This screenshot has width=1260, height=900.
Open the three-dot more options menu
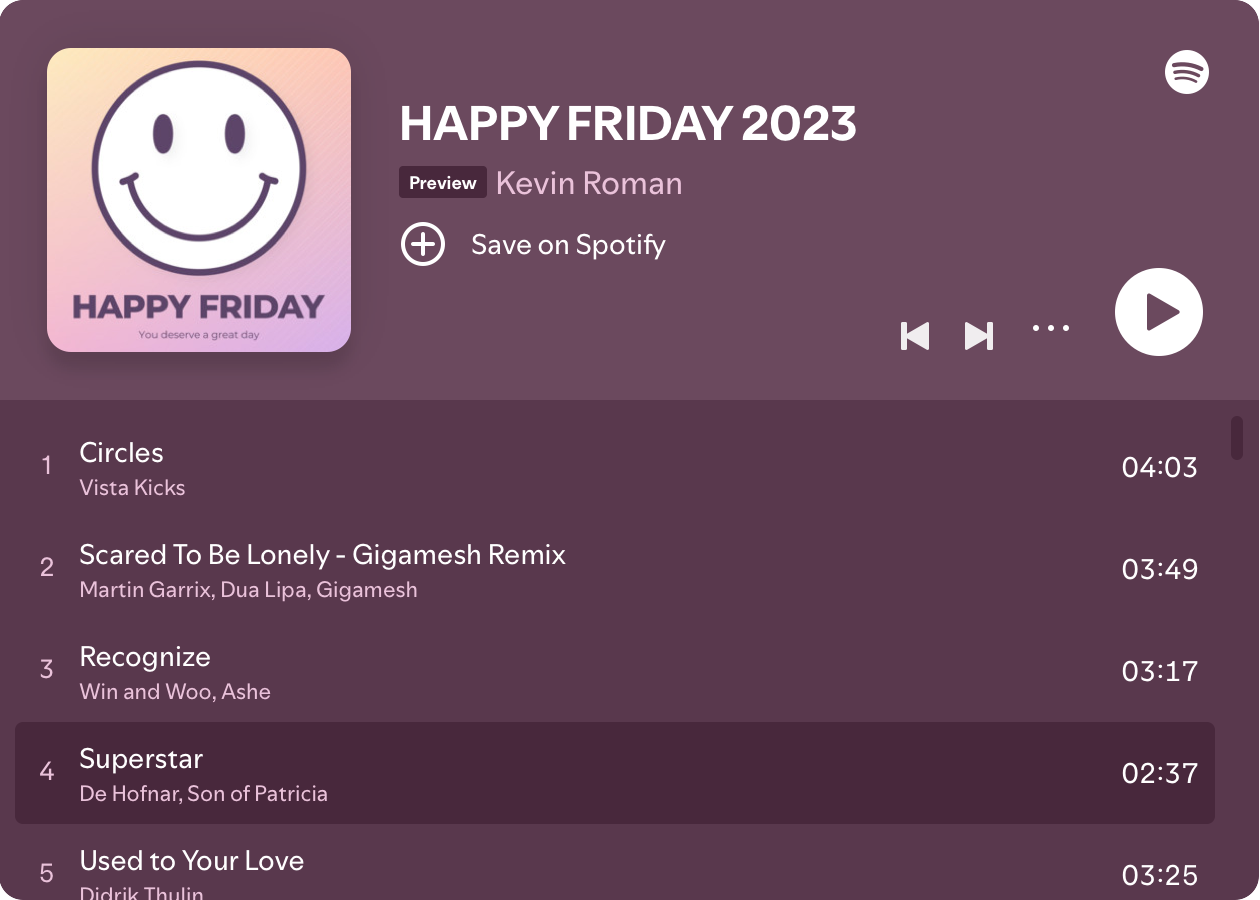1051,328
